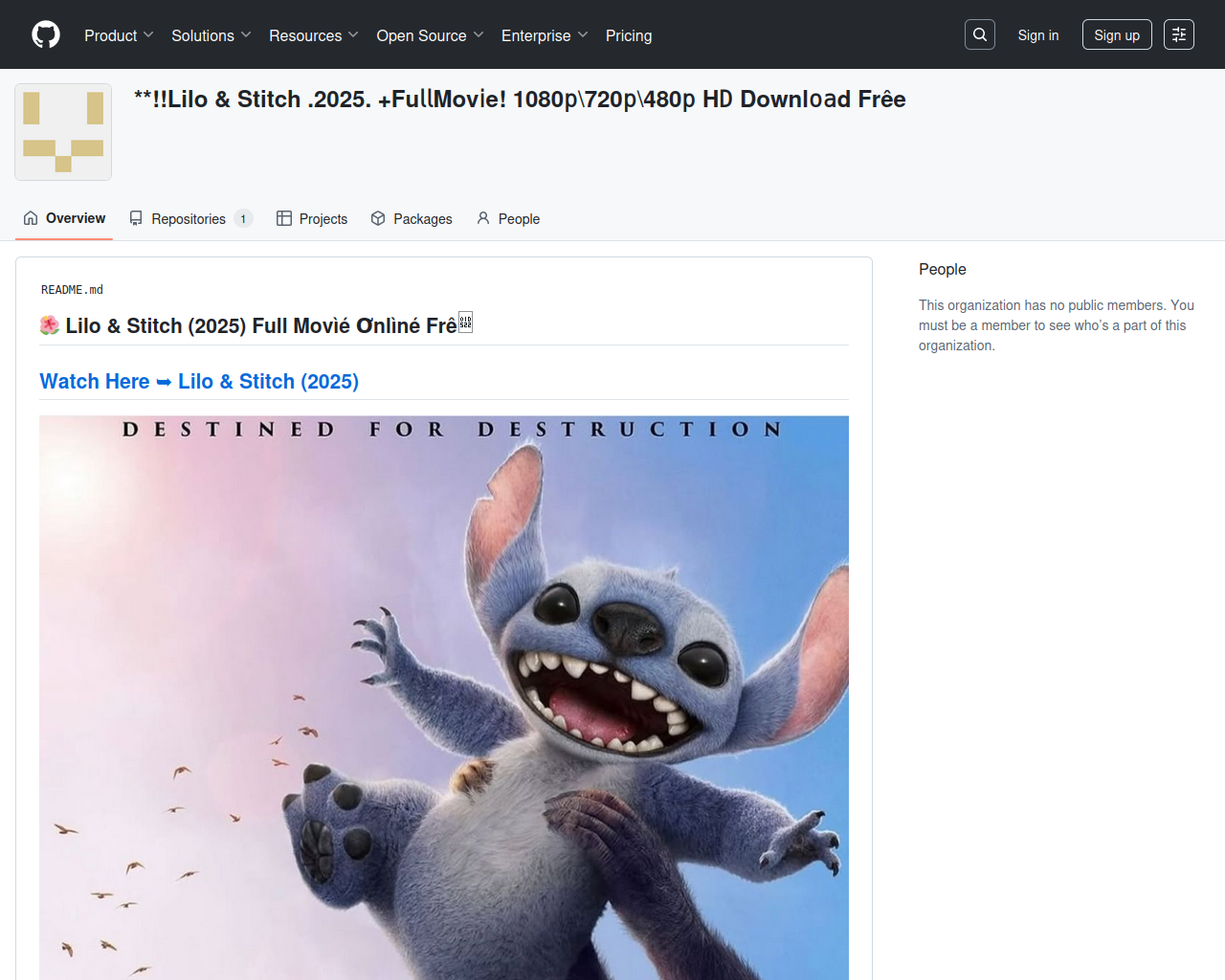Click the Stitch movie poster image
This screenshot has width=1225, height=980.
[x=444, y=697]
